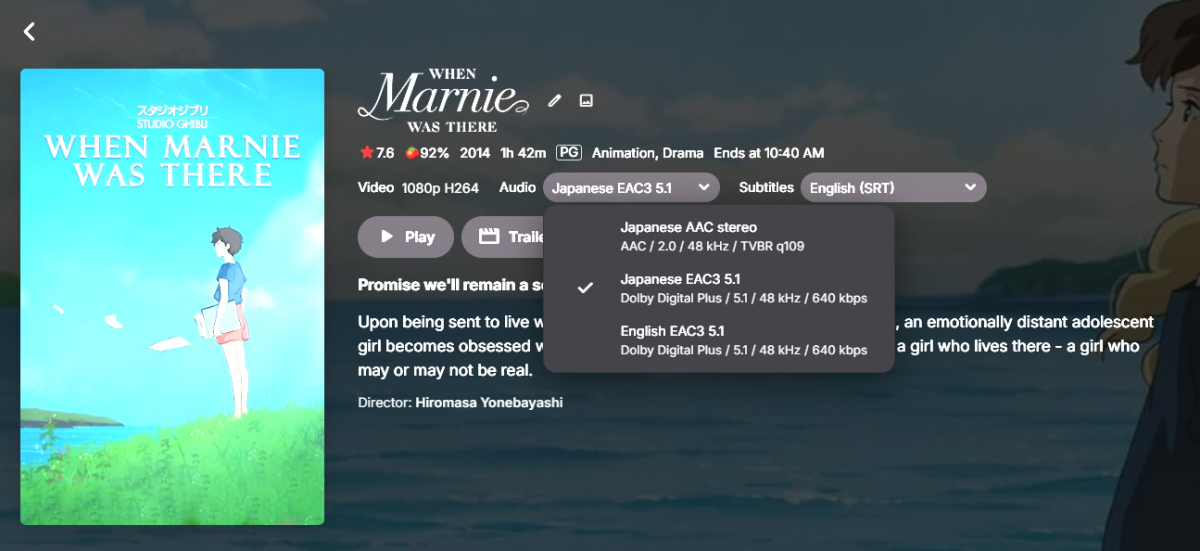Viewport: 1200px width, 551px height.
Task: Click the 2014 release year
Action: [x=475, y=153]
